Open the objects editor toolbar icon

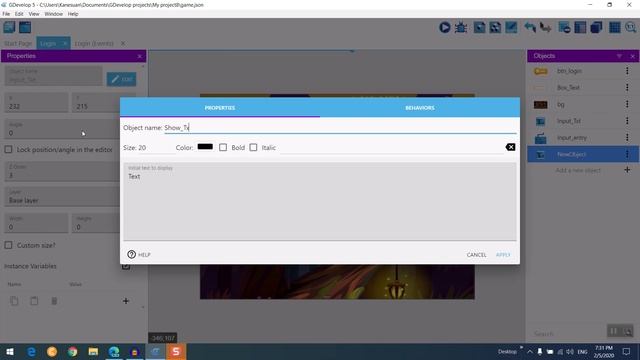pyautogui.click(x=479, y=27)
